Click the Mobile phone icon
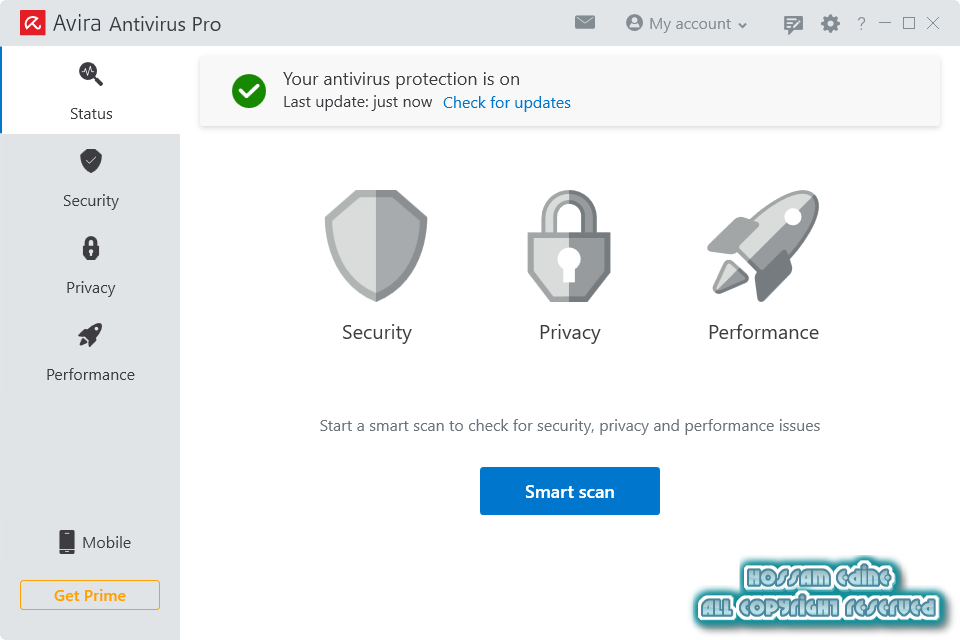Screen dimensions: 960x640 pos(67,542)
